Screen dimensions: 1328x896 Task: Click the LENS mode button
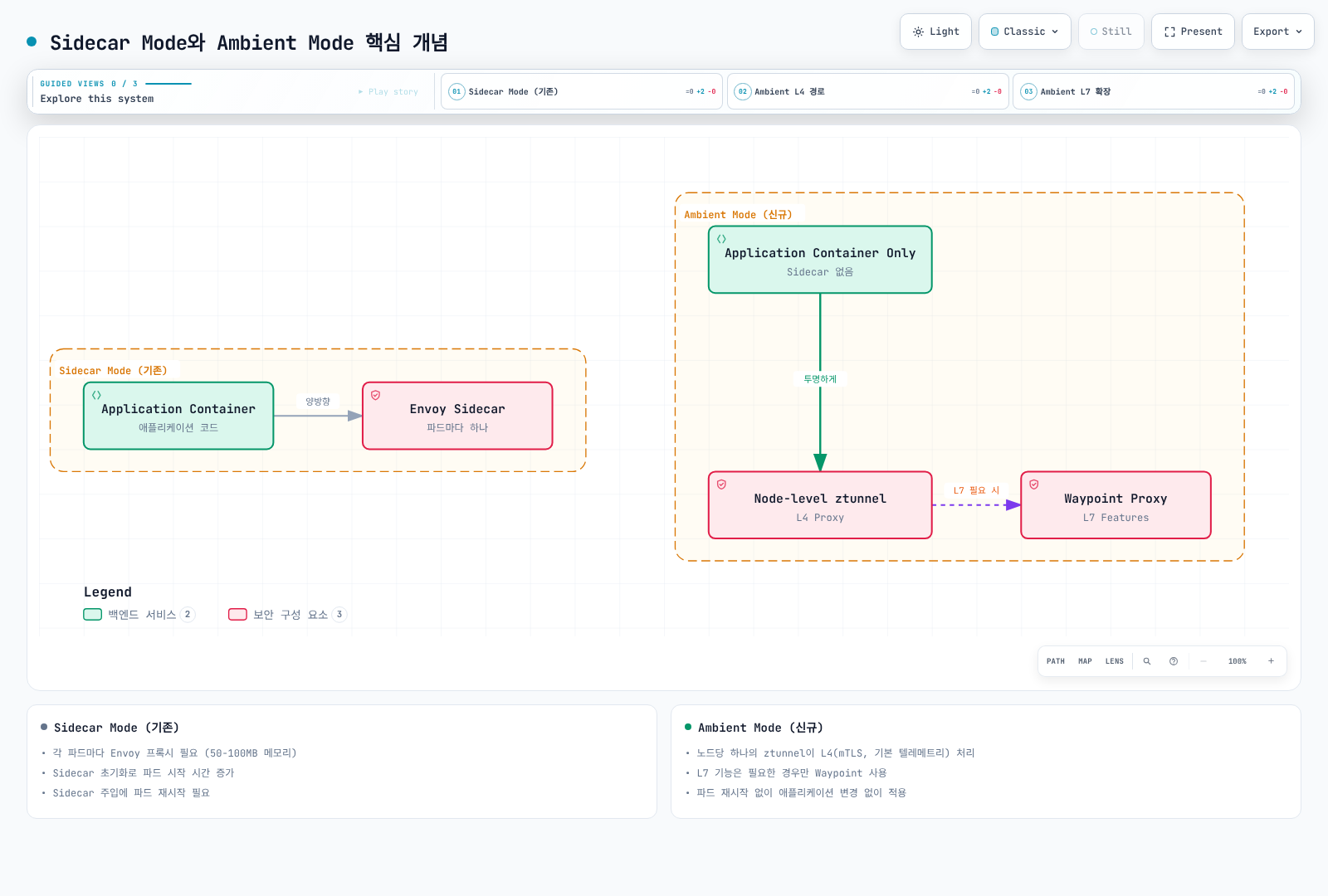pos(1114,661)
